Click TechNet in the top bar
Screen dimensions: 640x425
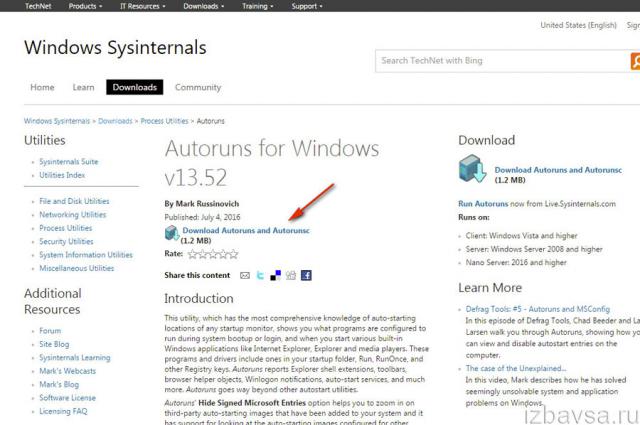tap(38, 6)
